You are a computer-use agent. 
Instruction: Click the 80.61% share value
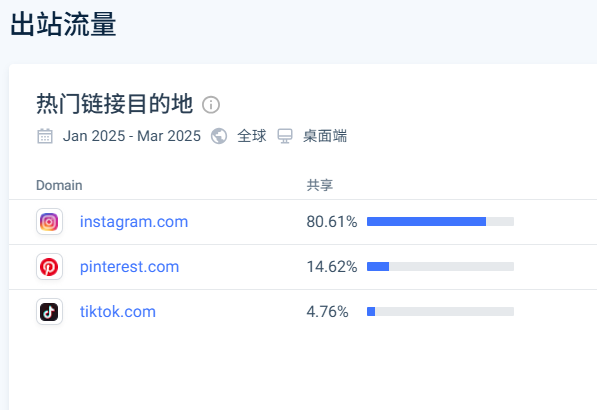[332, 222]
